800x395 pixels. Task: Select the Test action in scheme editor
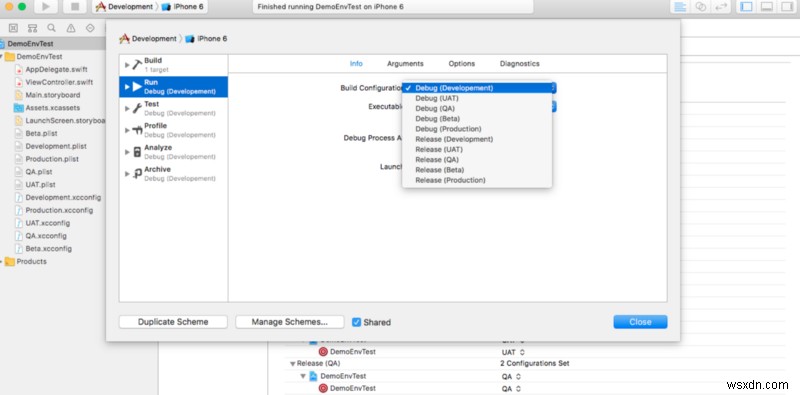tap(173, 108)
